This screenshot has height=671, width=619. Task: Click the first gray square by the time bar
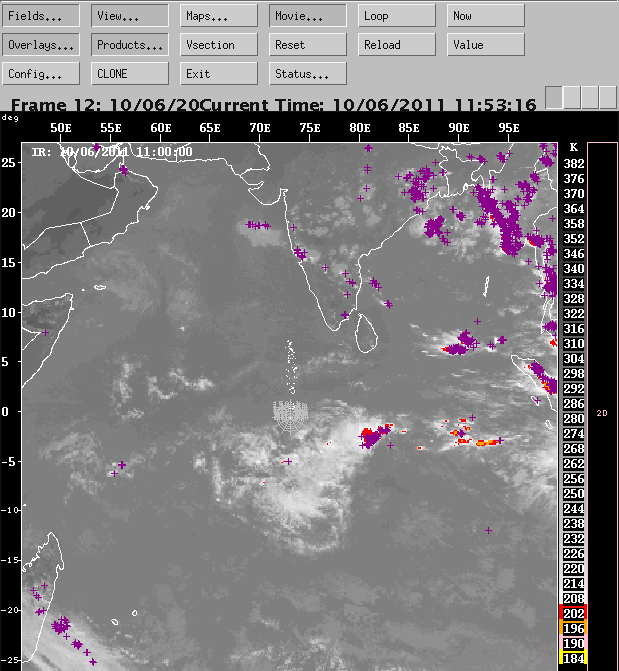(x=554, y=97)
